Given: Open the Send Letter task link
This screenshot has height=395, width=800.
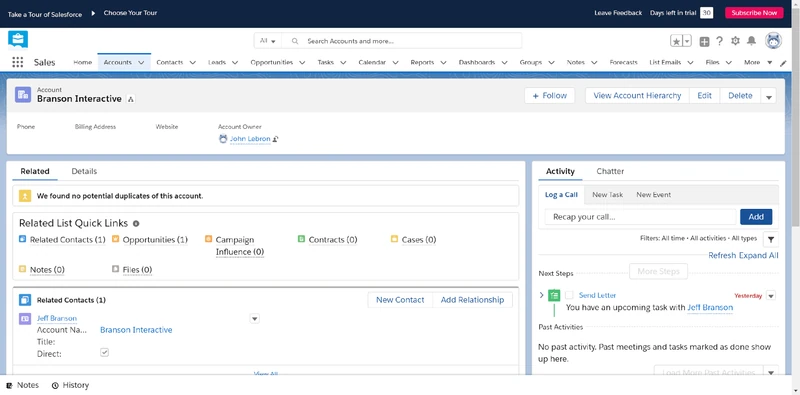Looking at the screenshot, I should [597, 295].
